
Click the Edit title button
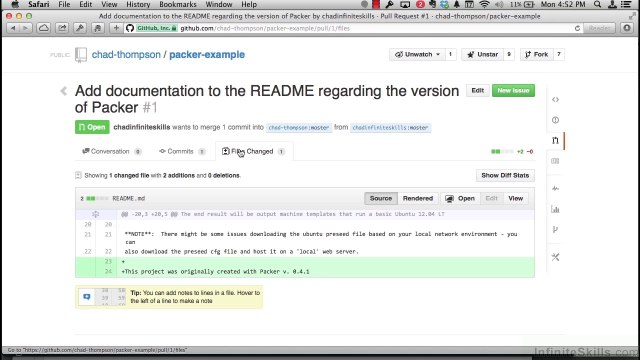point(478,91)
